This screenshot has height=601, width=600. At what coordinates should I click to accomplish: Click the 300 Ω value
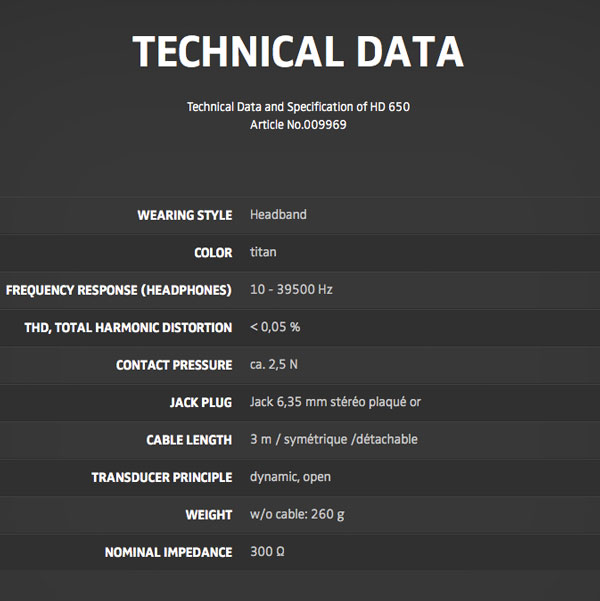267,552
